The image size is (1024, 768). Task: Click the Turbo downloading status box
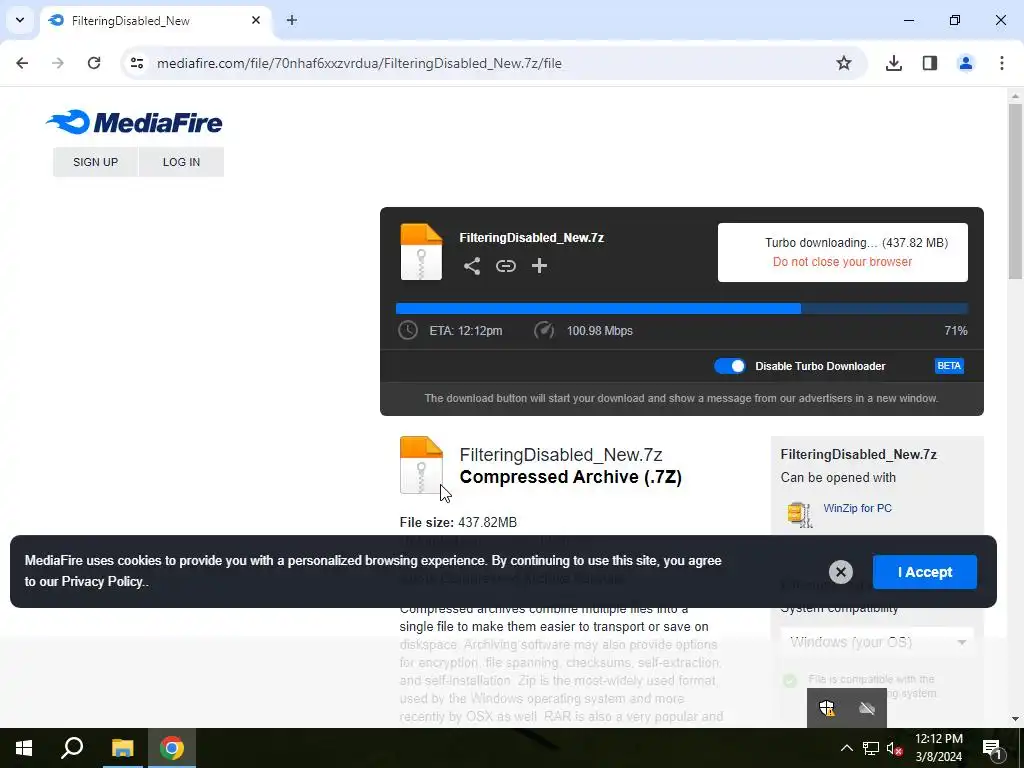tap(842, 252)
